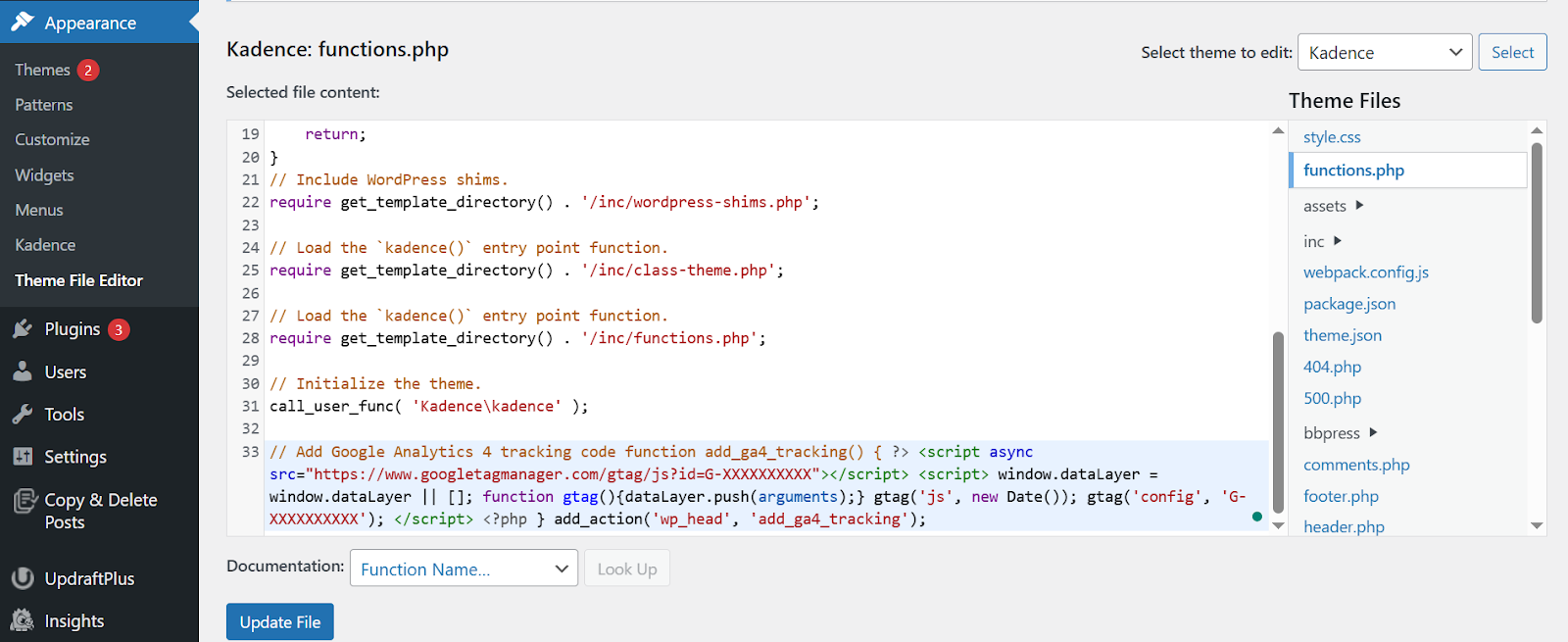Open the UpdraftPlus menu label
The image size is (1568, 642).
point(89,579)
